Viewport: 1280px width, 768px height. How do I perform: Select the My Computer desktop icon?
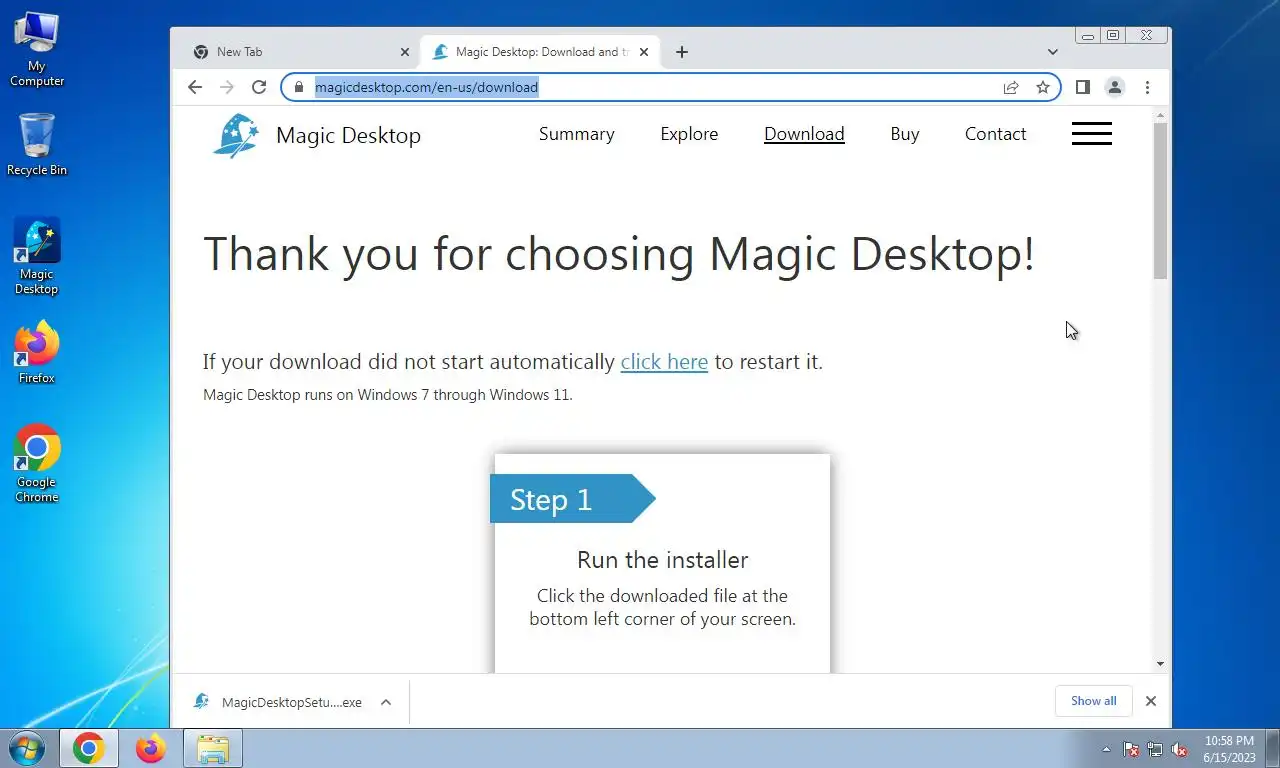click(x=37, y=50)
